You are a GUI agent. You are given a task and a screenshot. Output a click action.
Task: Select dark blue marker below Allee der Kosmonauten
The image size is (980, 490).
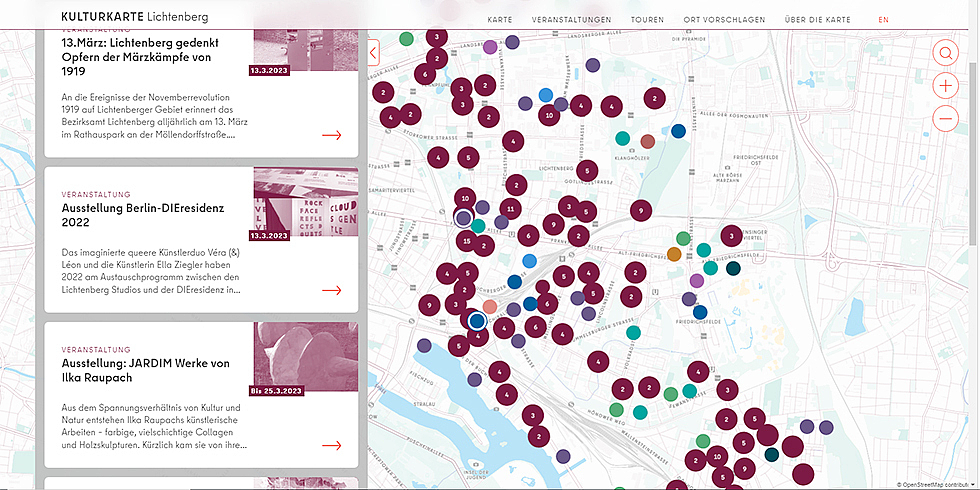678,131
